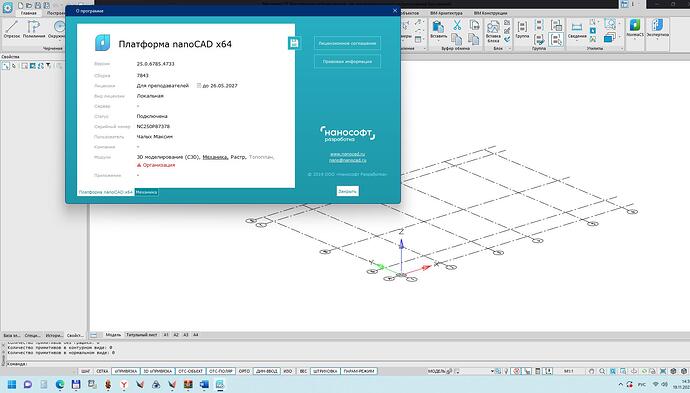Toggle СЕТКА grid mode
The width and height of the screenshot is (690, 393).
click(102, 371)
